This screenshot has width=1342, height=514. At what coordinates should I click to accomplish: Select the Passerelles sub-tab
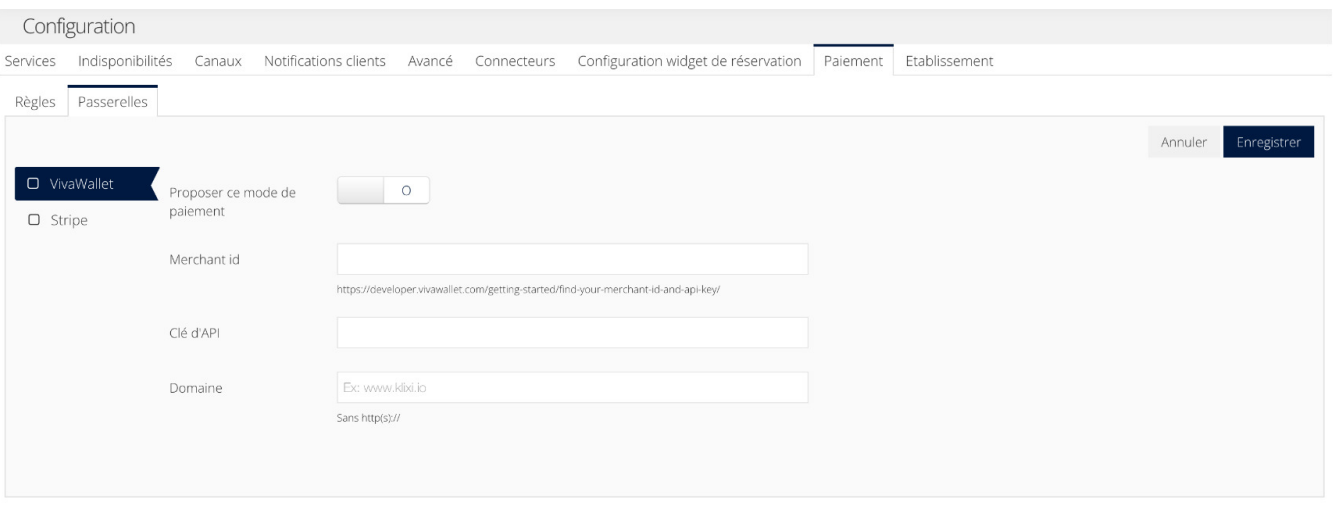pyautogui.click(x=113, y=102)
